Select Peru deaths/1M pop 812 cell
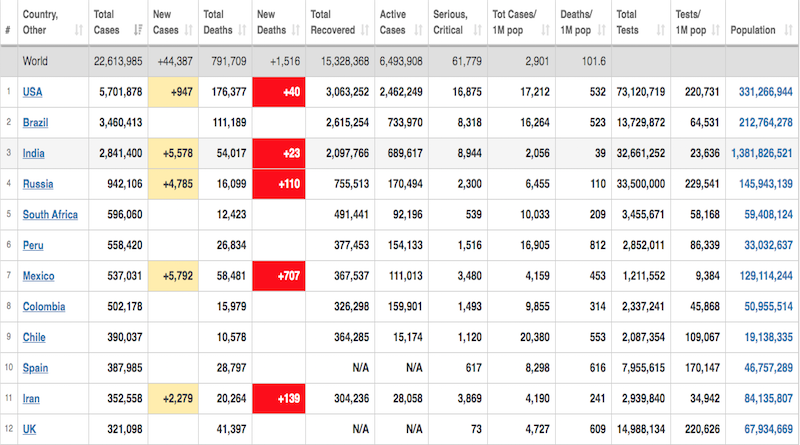The width and height of the screenshot is (800, 445). 583,245
